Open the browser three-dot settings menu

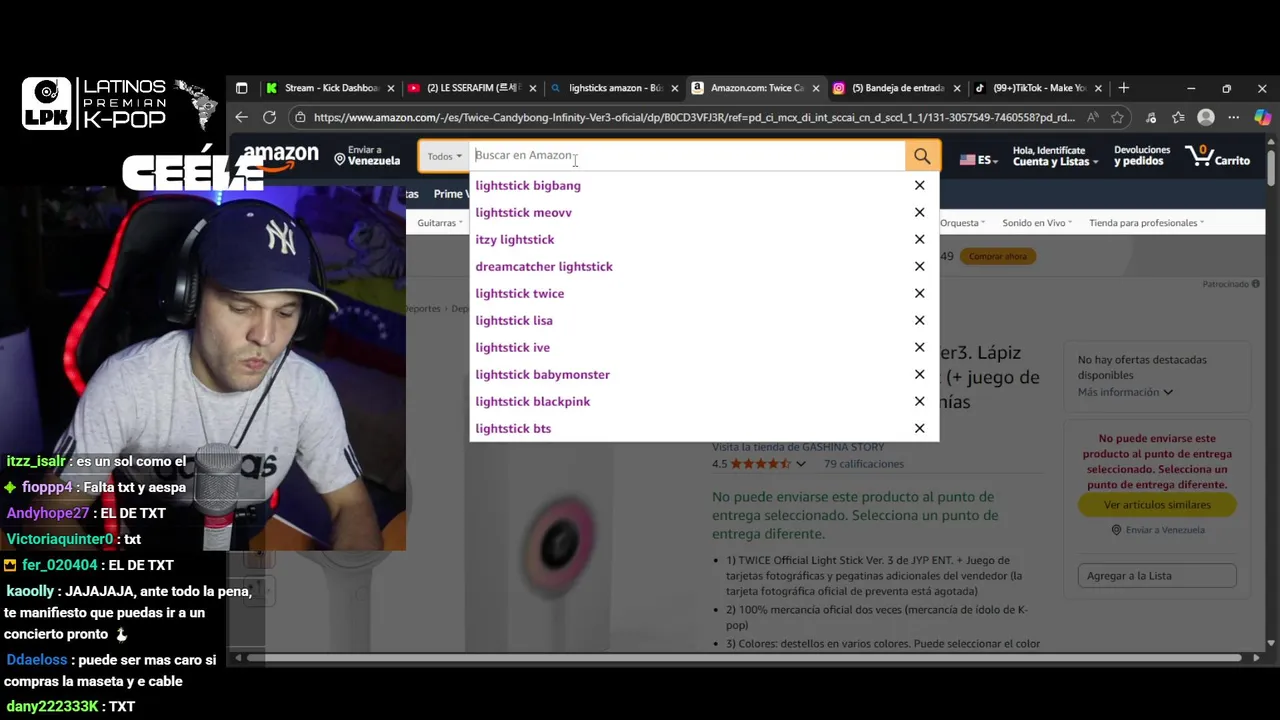point(1233,117)
